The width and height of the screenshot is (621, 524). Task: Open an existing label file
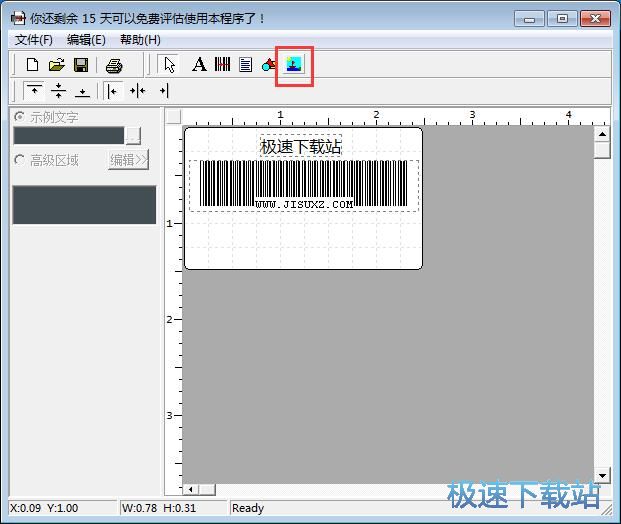[x=57, y=65]
